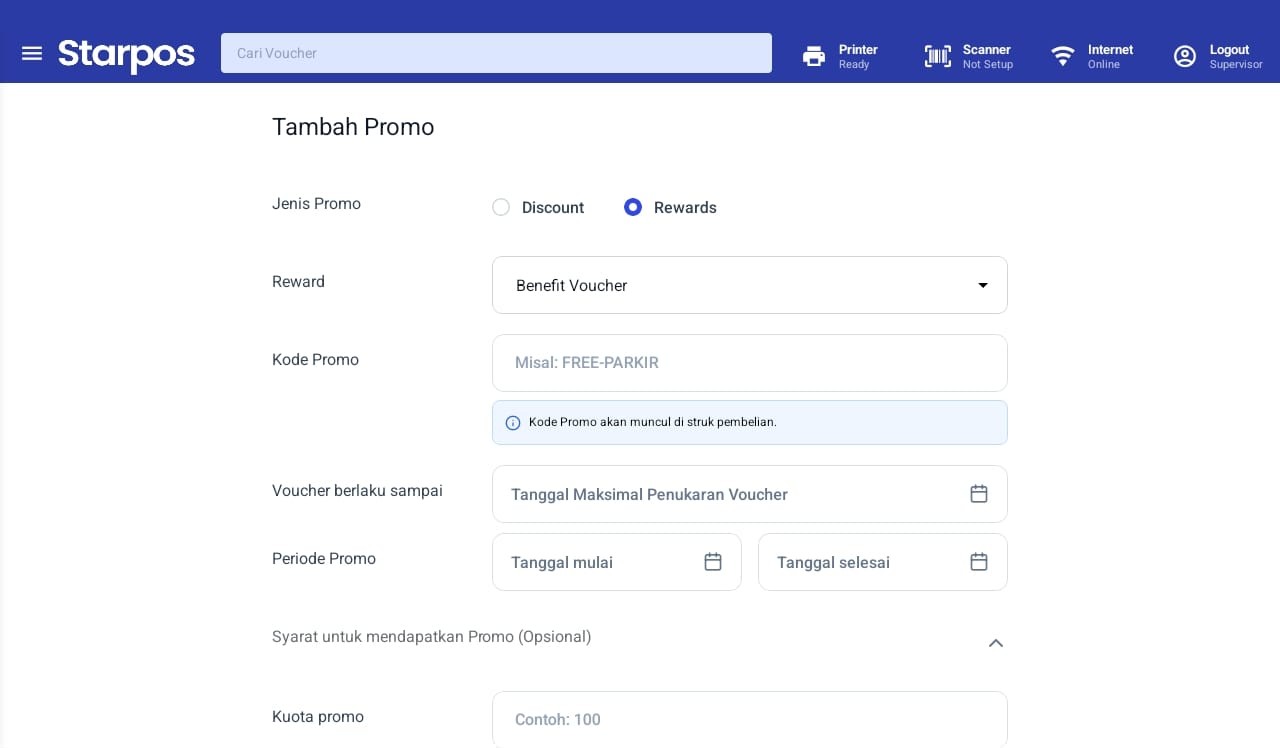Open calendar for voucher expiry date
The image size is (1280, 748).
pos(979,494)
